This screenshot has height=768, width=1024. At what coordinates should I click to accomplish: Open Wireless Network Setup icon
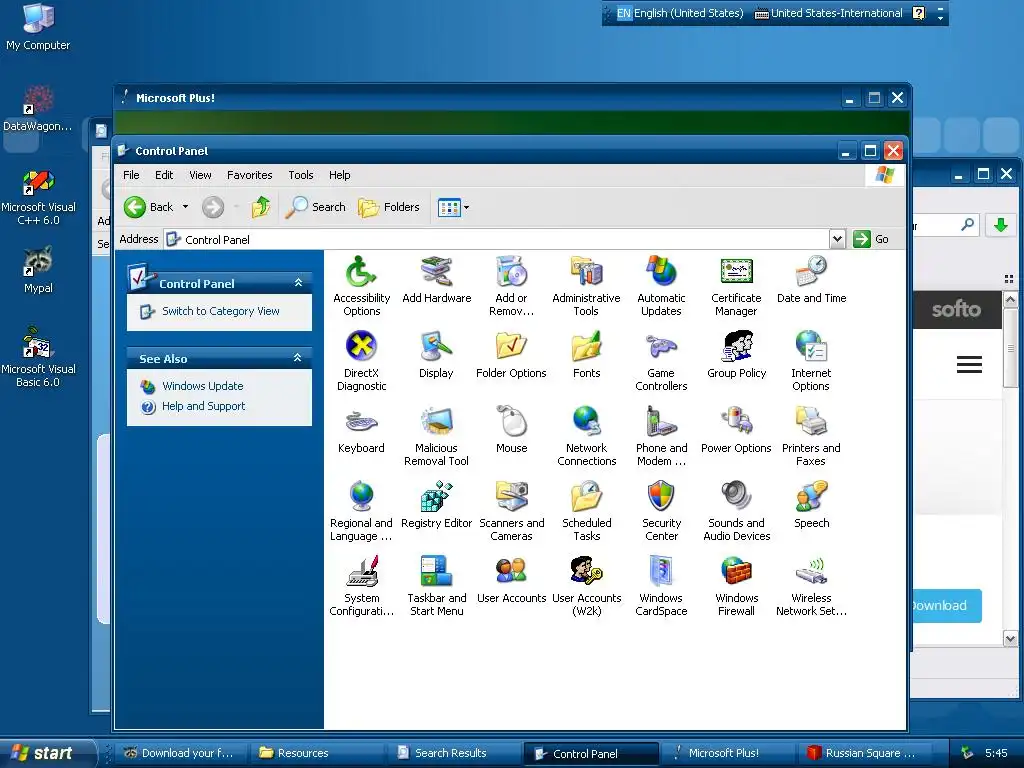point(811,573)
